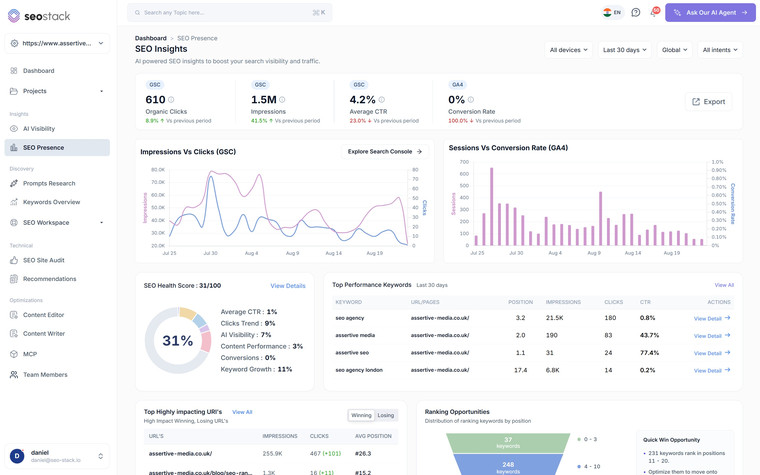
Task: Open the All intents filter
Action: click(x=720, y=50)
